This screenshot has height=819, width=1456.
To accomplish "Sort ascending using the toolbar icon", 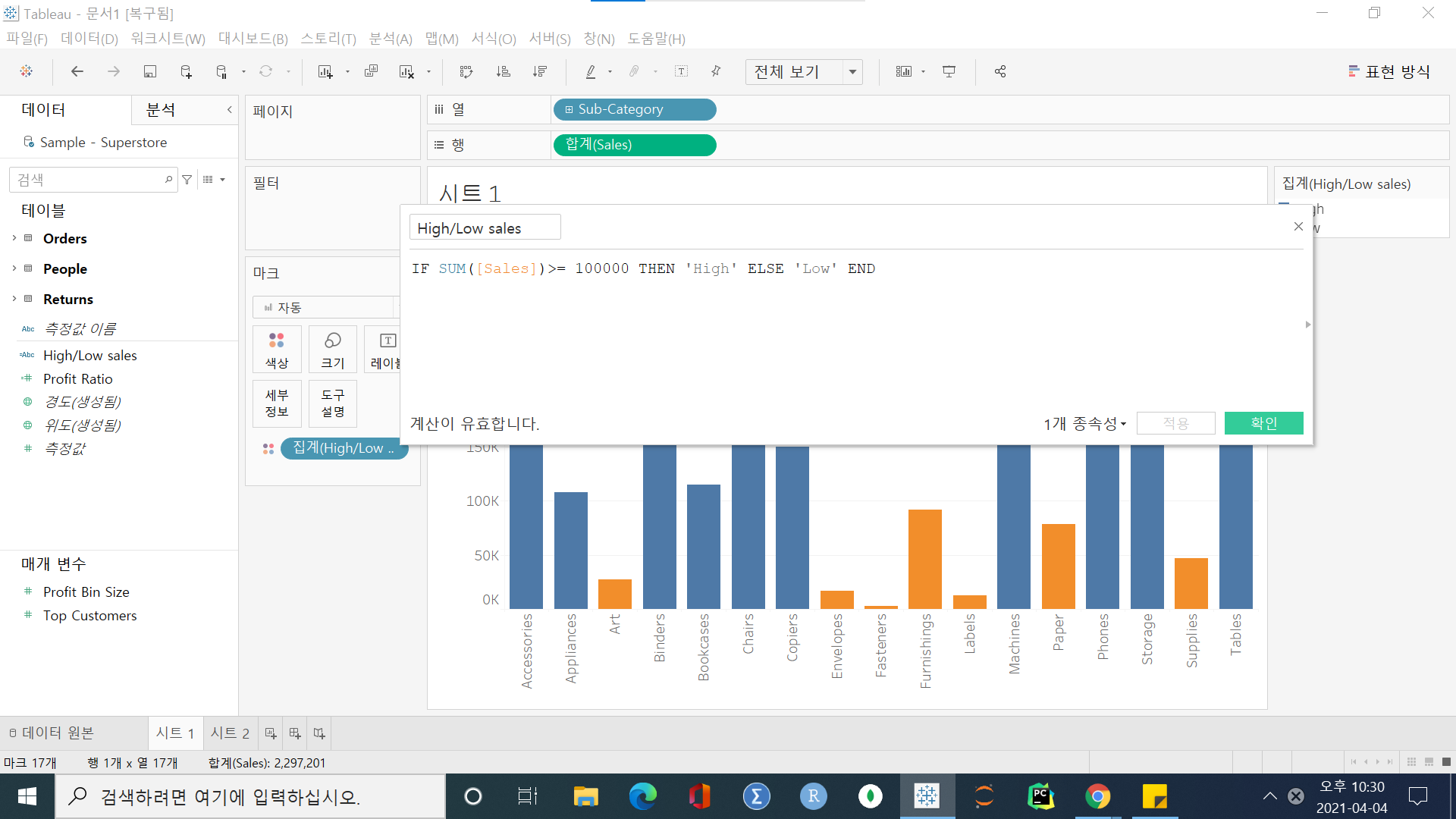I will coord(503,71).
